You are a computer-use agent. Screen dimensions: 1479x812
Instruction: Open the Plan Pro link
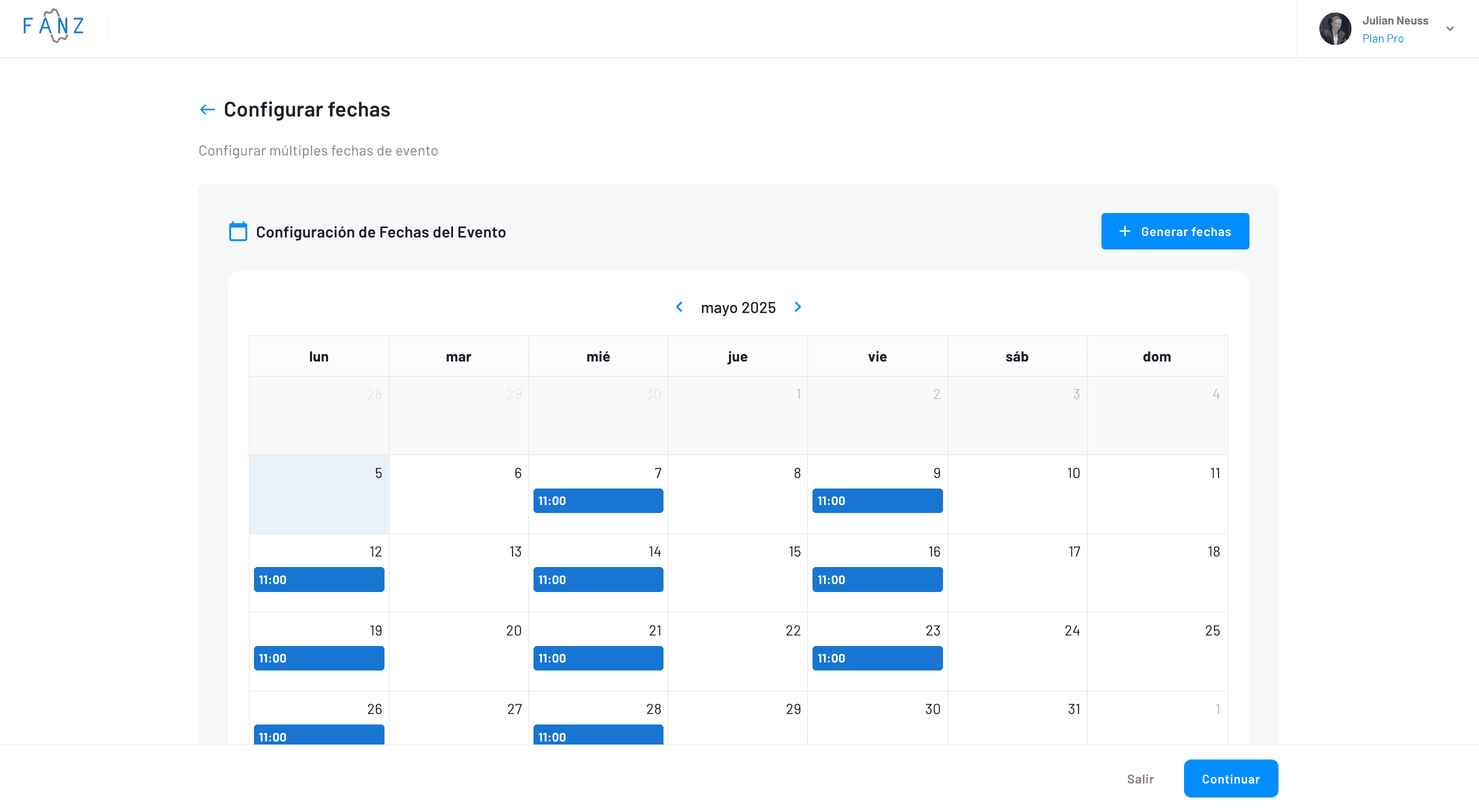1382,38
